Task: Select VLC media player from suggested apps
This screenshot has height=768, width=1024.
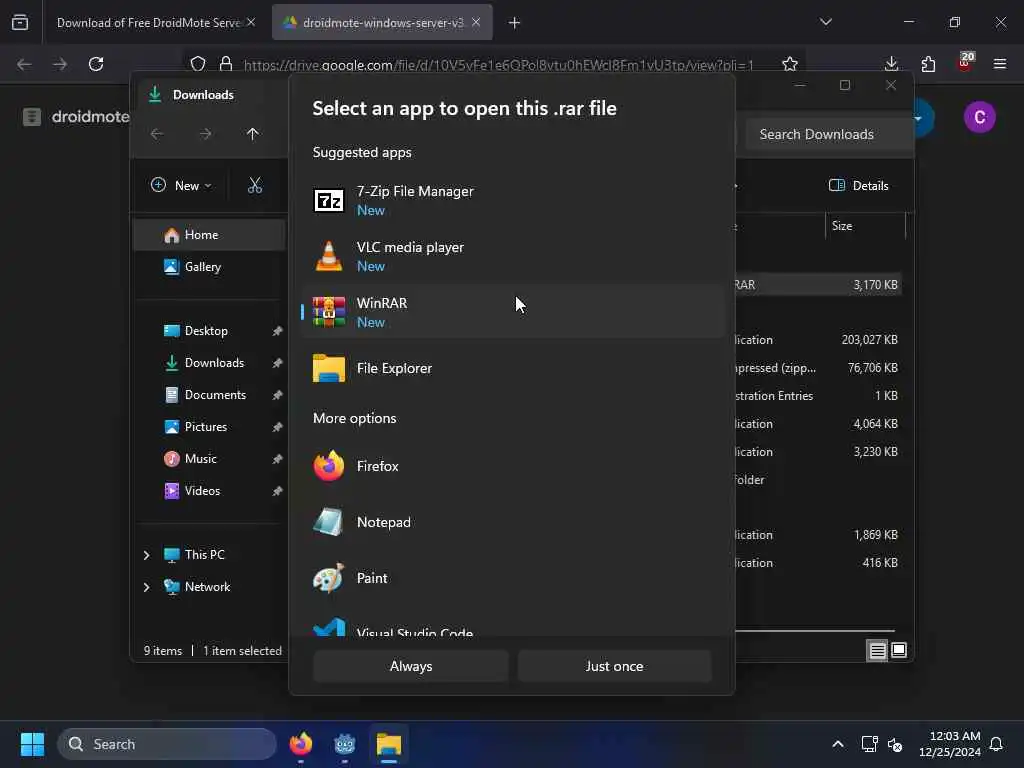Action: (513, 256)
